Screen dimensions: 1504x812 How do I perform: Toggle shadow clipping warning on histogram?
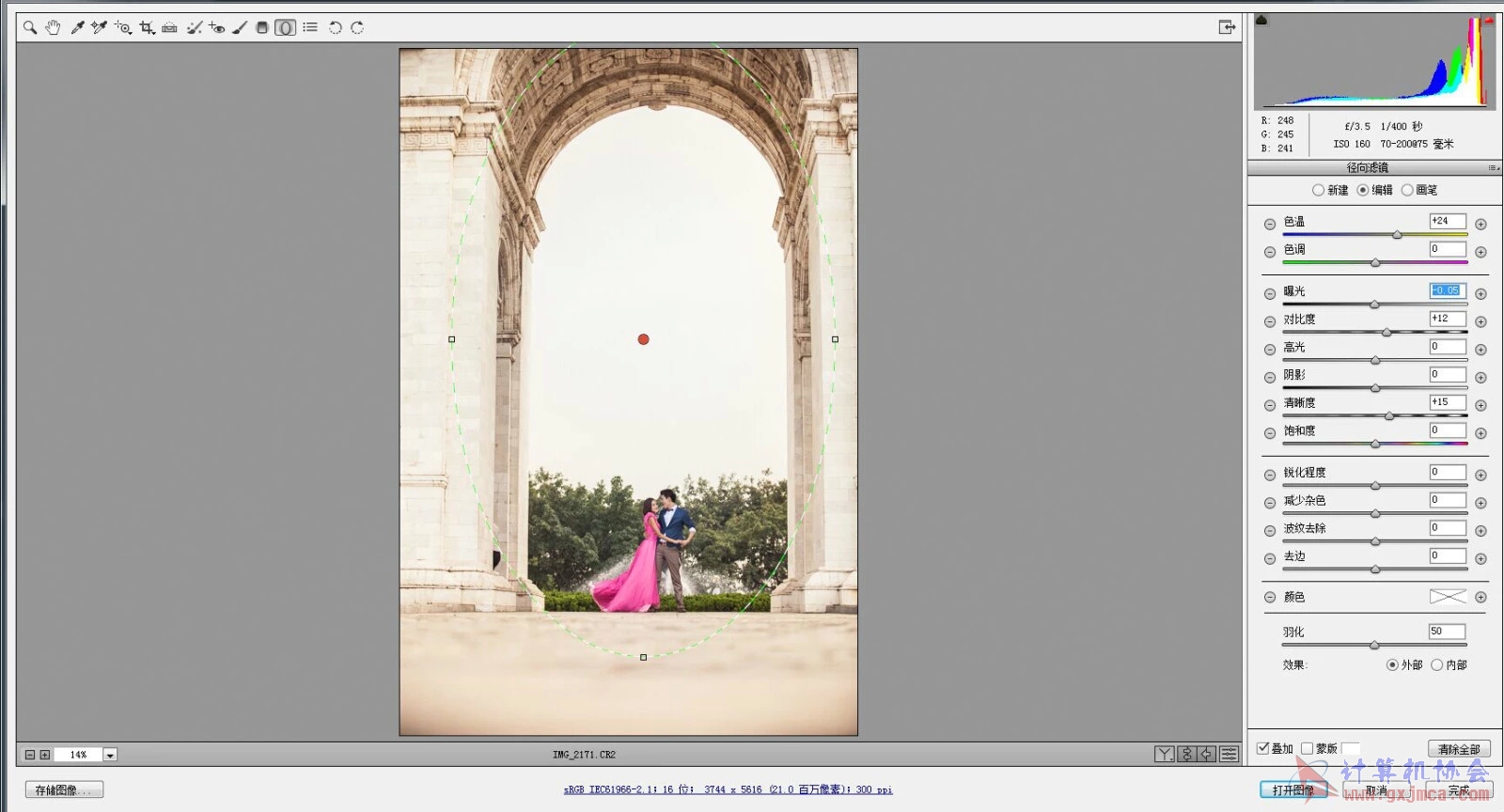1261,20
